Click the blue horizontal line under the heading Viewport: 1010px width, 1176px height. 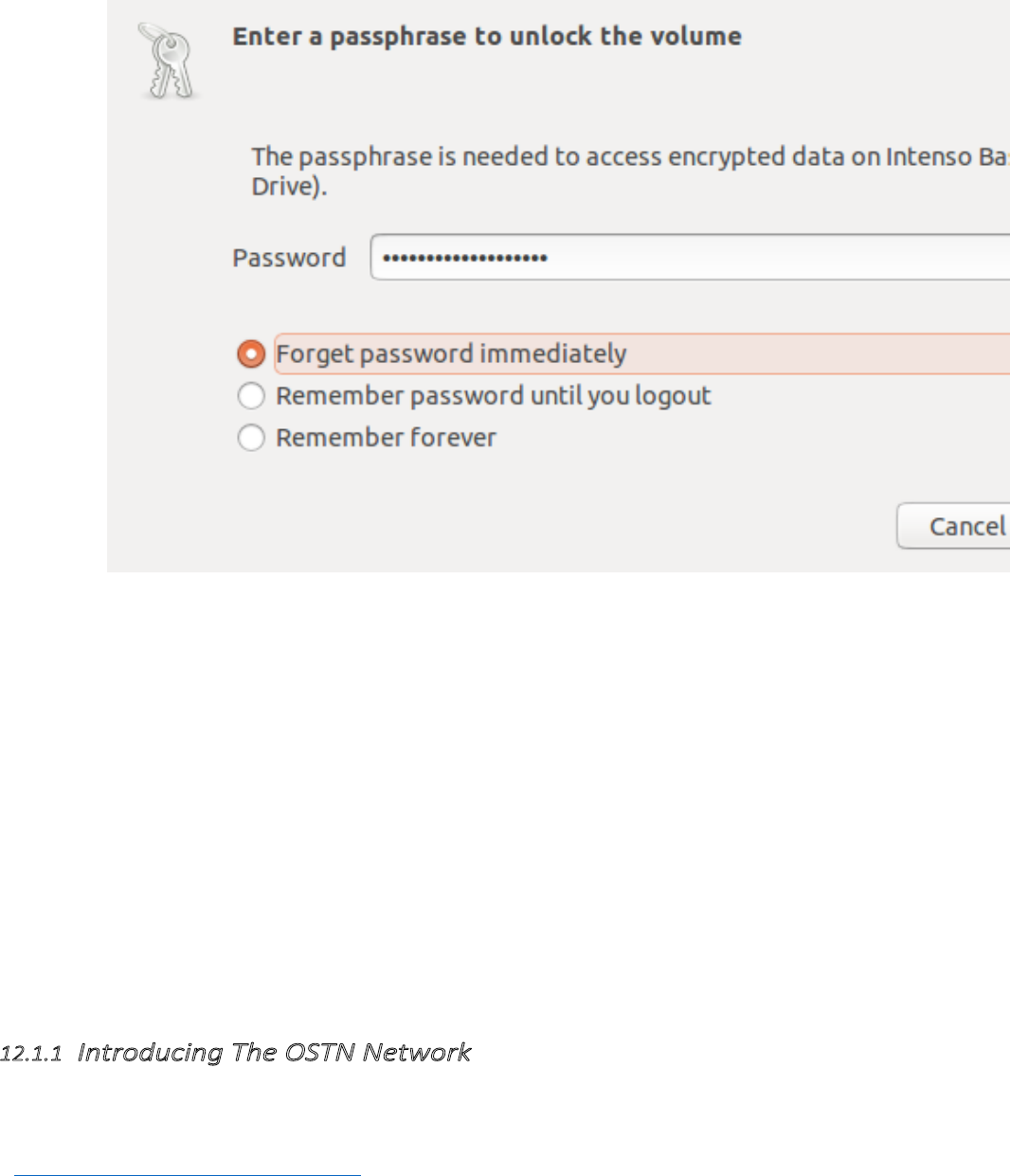pyautogui.click(x=188, y=1174)
